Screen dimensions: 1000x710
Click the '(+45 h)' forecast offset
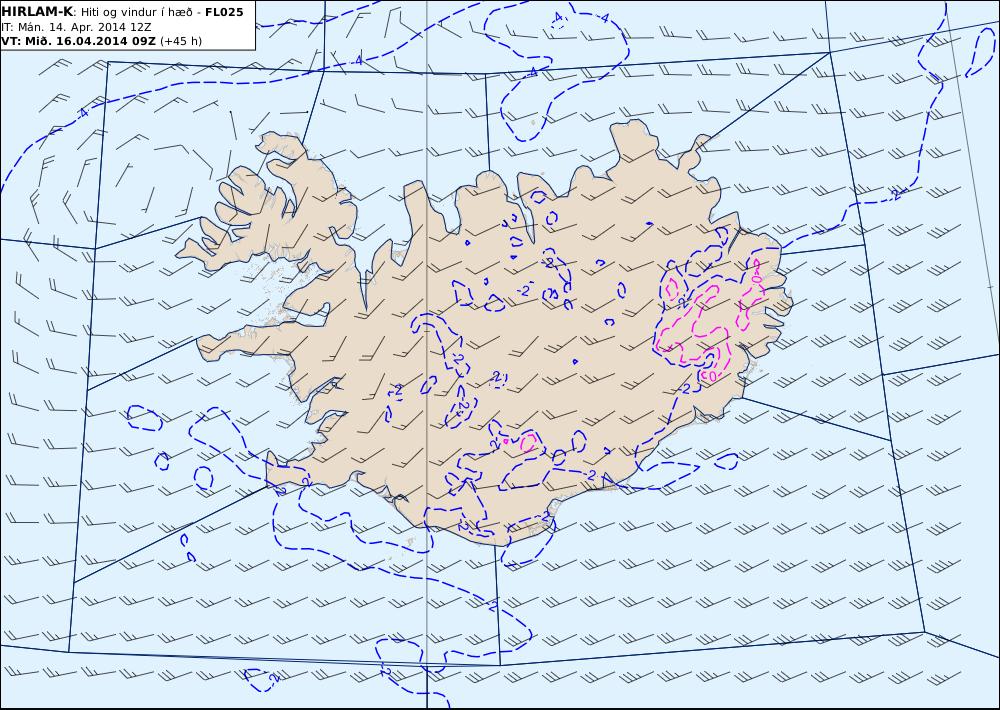coord(180,41)
